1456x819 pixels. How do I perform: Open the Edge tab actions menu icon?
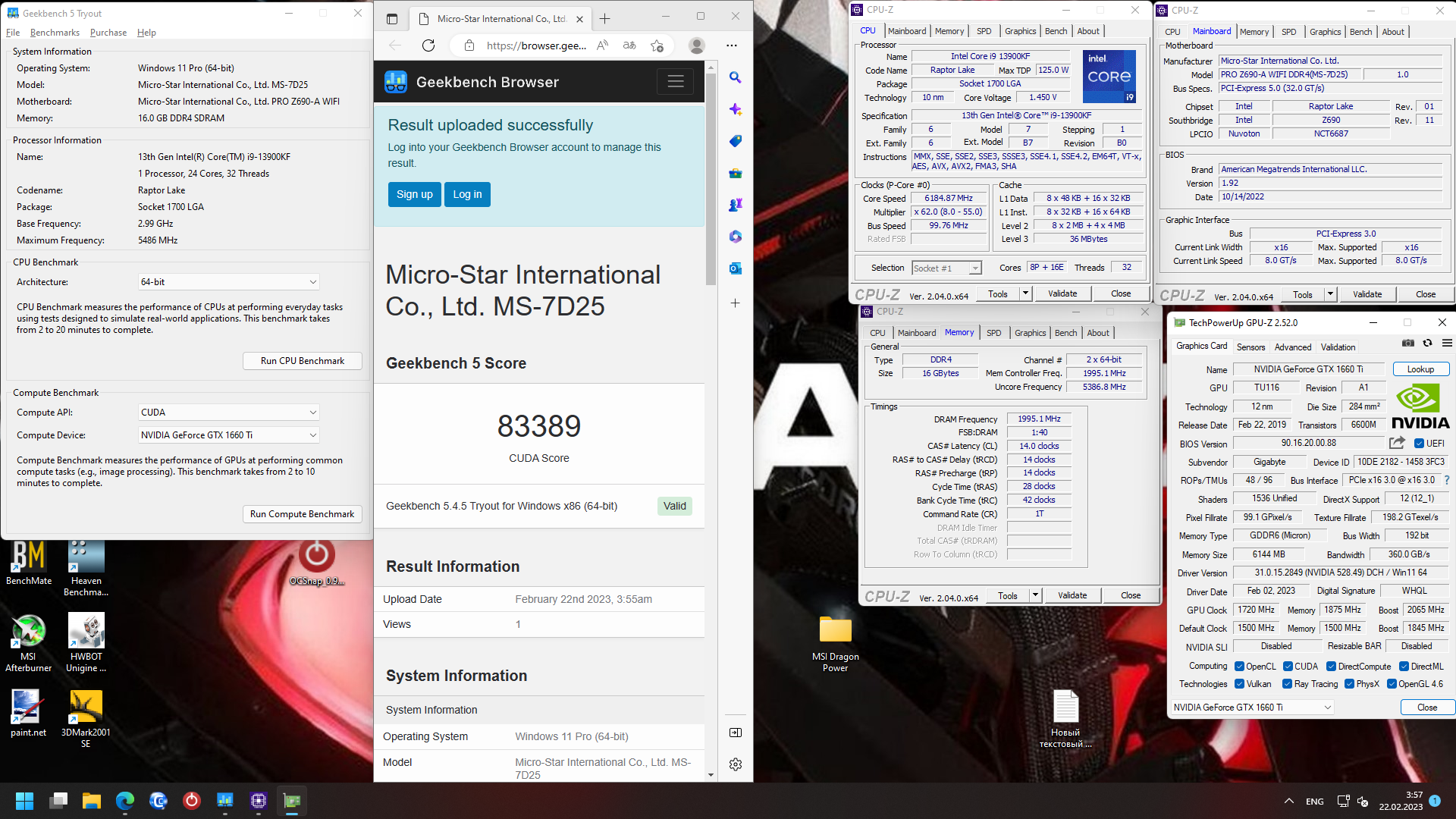392,19
